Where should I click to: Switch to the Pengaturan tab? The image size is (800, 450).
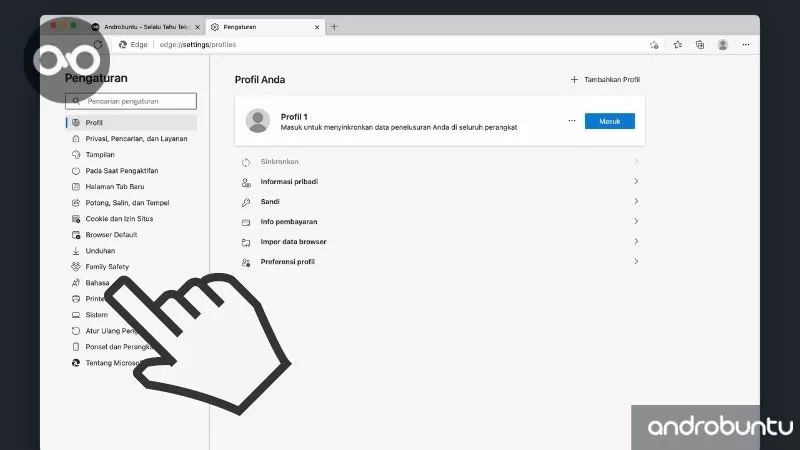coord(264,27)
